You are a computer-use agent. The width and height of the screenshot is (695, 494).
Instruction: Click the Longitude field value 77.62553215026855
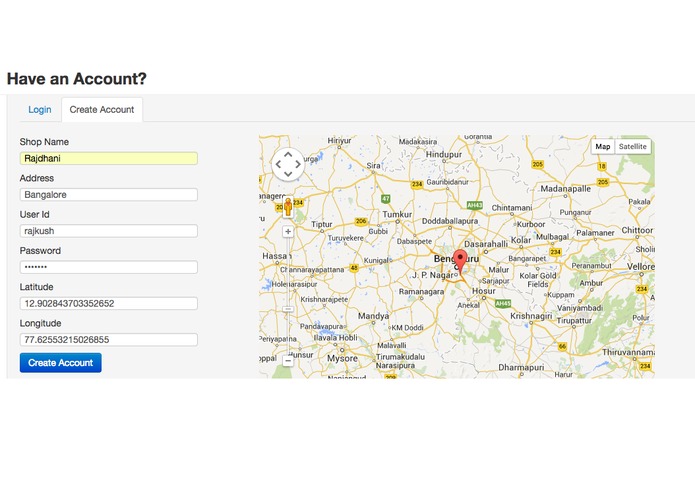point(109,340)
